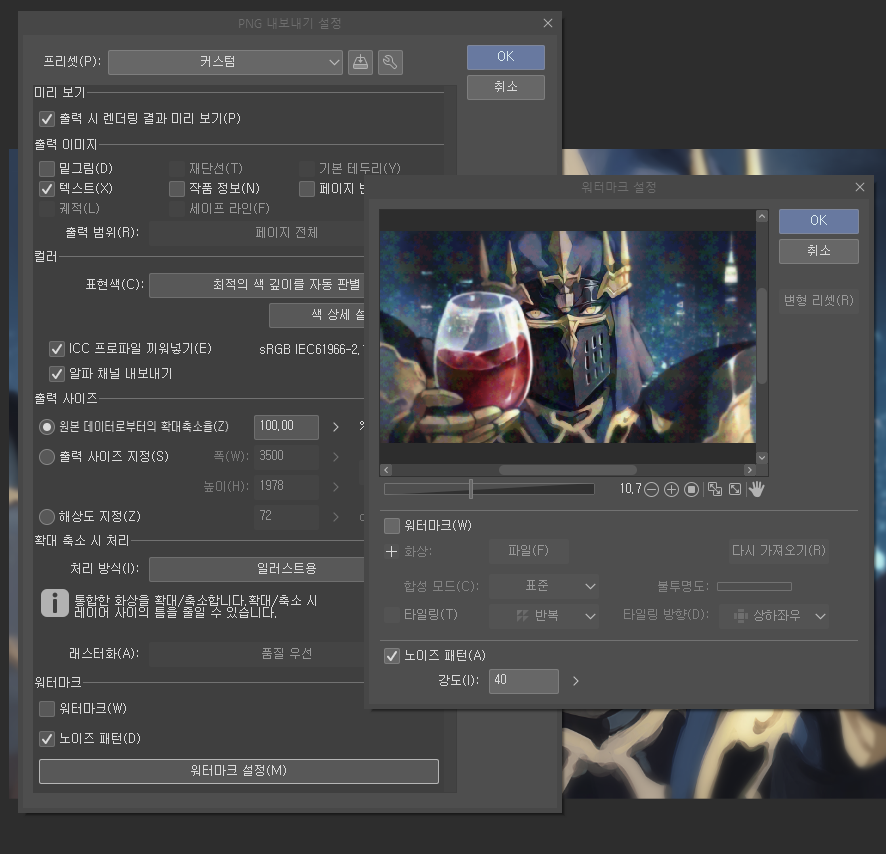The image size is (886, 854).
Task: Close the PNG 내보내기 설정 dialog
Action: (x=548, y=23)
